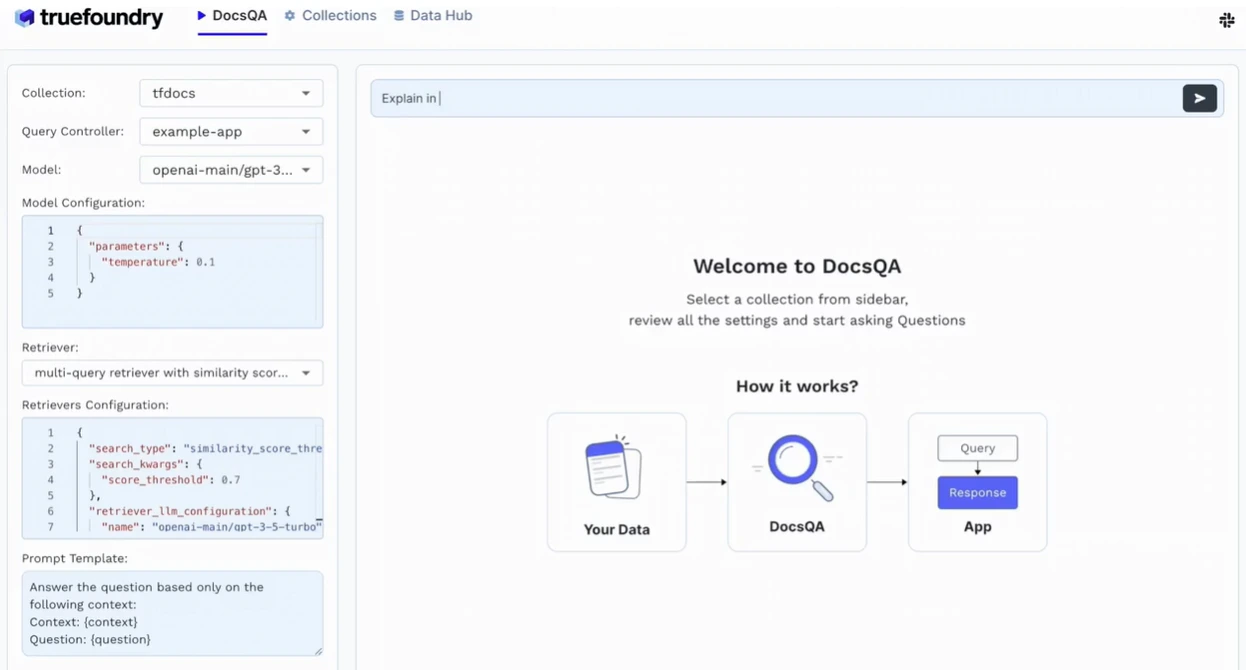Screen dimensions: 1246x670
Task: Click the "Context: {context}" line in prompt
Action: [x=83, y=622]
